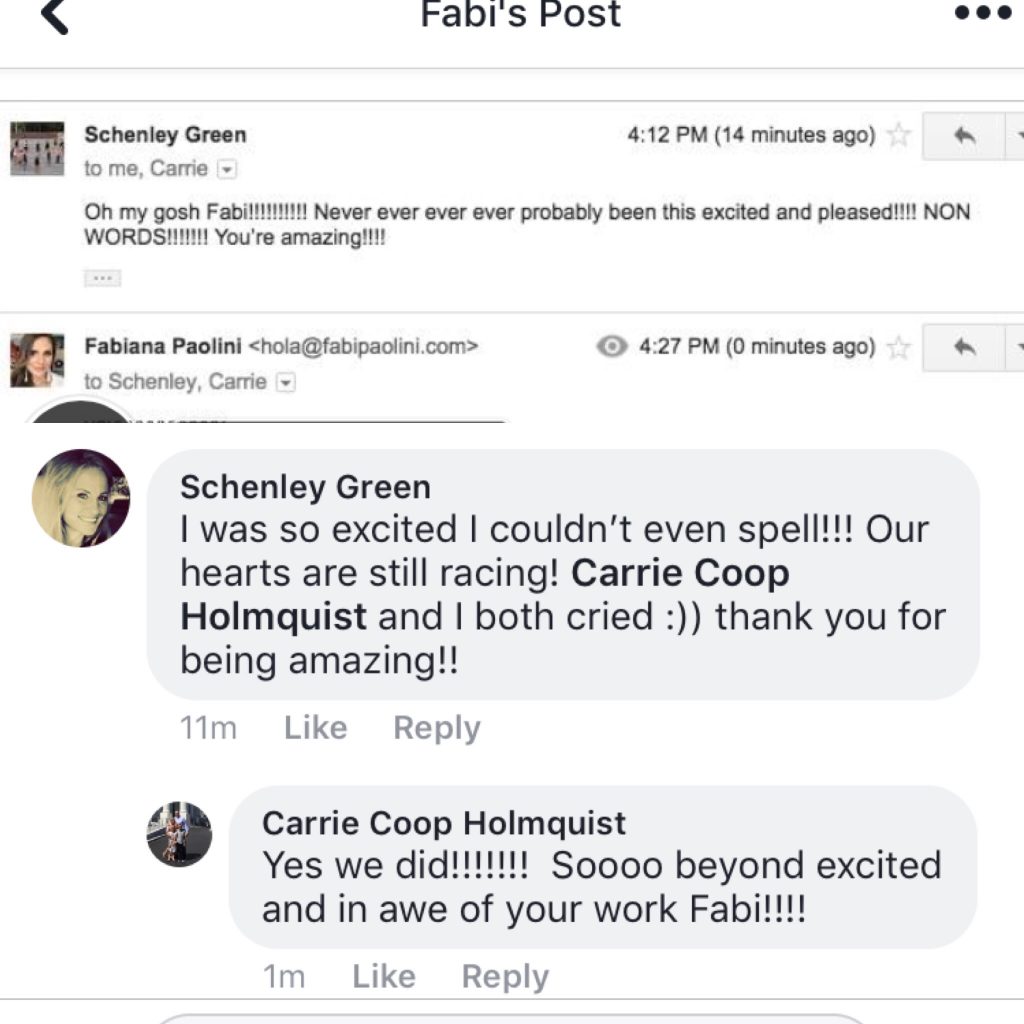Expand "to Schenley, Carrie" recipient details

coord(285,382)
